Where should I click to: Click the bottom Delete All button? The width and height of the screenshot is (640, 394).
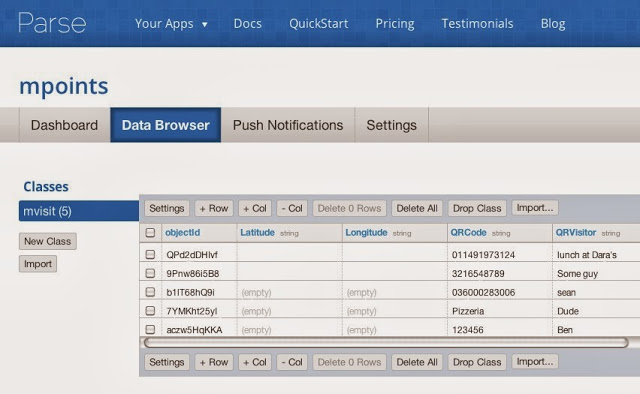417,362
